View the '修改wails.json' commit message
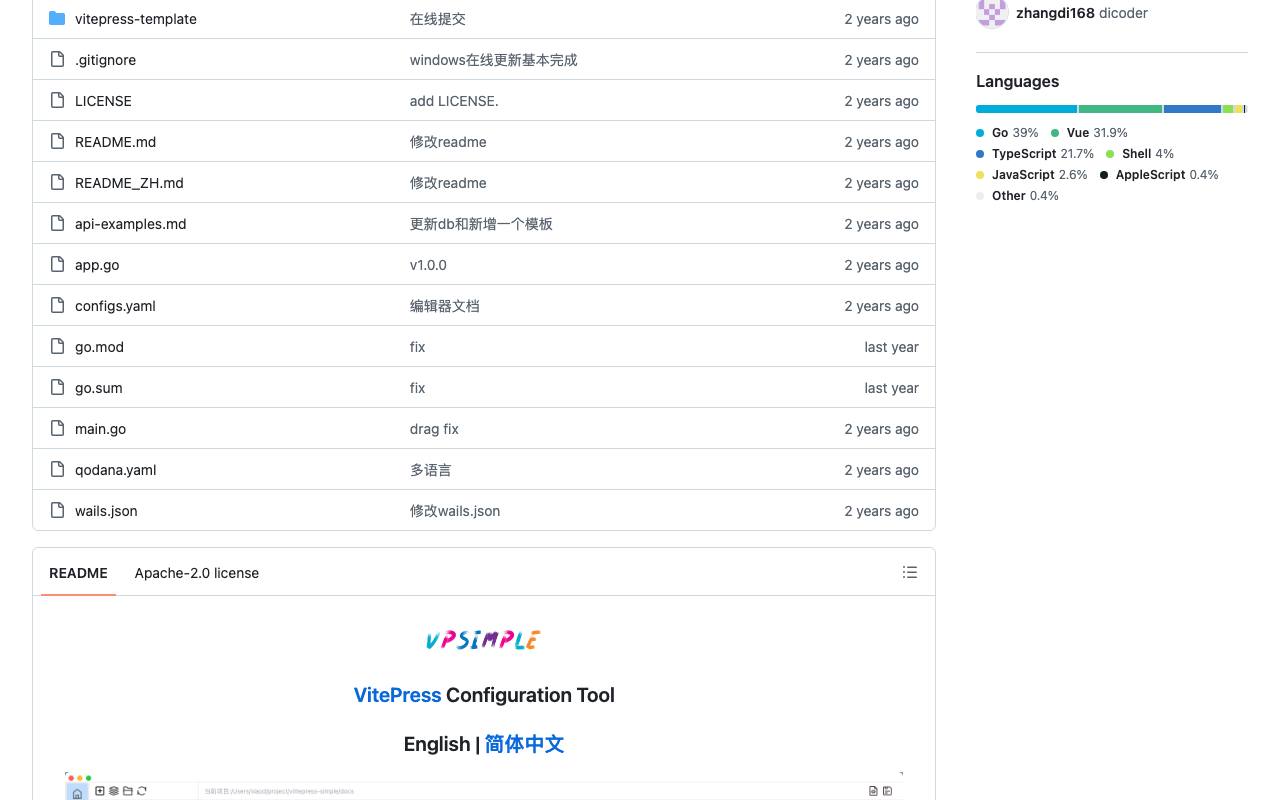This screenshot has width=1280, height=800. [455, 511]
